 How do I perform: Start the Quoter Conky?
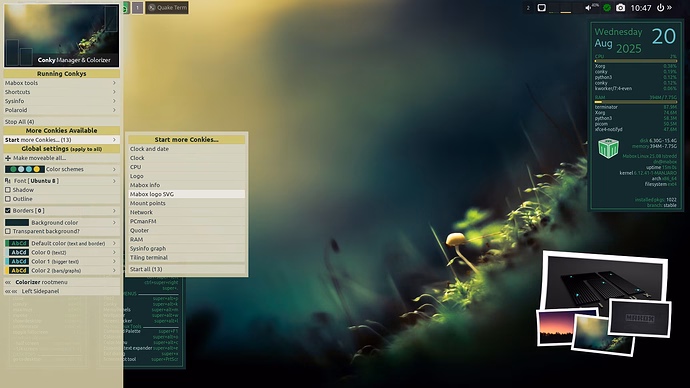click(x=187, y=231)
